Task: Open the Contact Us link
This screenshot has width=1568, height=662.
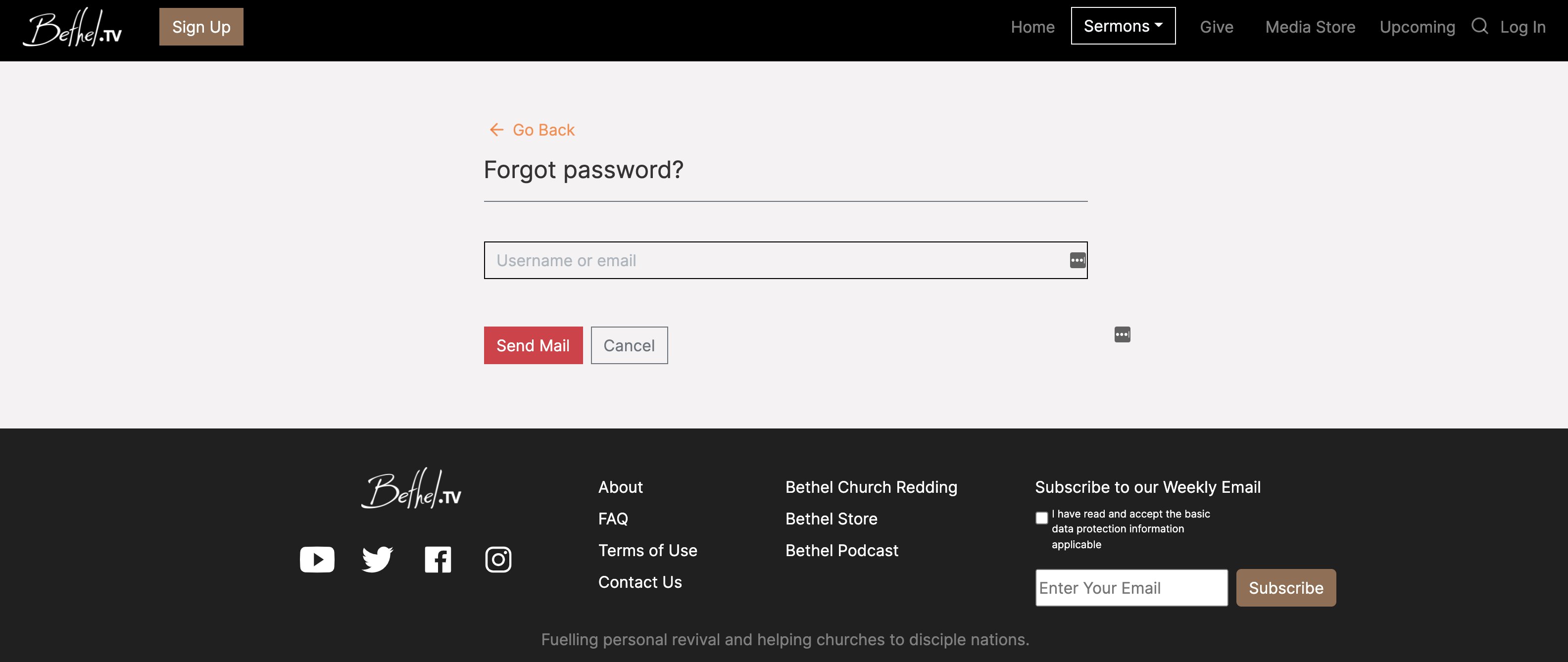Action: coord(640,582)
